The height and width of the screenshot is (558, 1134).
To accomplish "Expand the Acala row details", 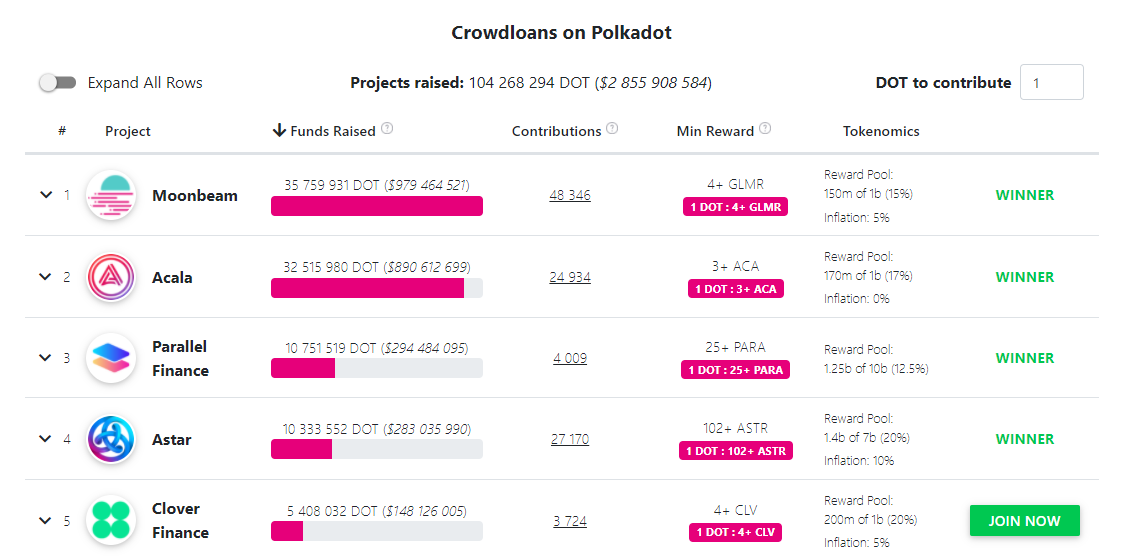I will [45, 277].
